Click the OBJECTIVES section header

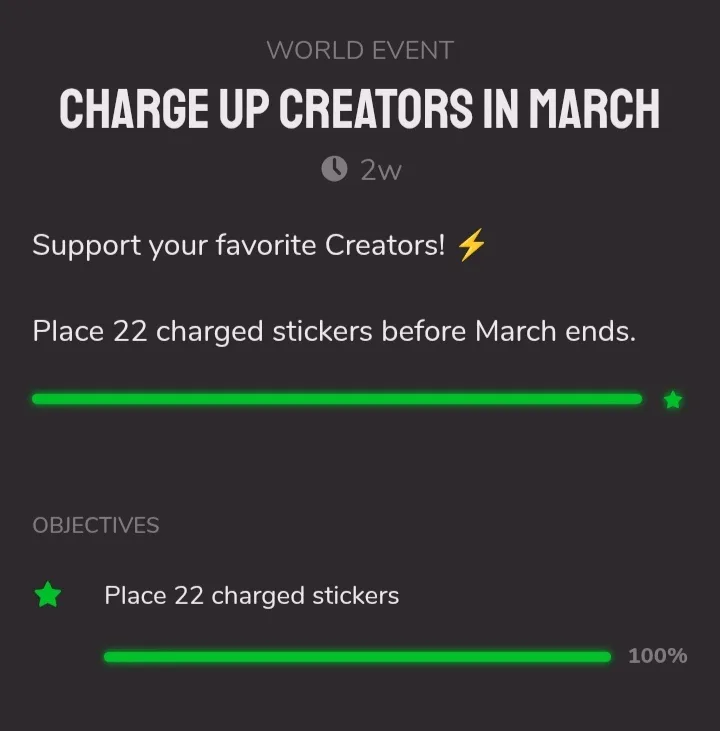(x=96, y=525)
